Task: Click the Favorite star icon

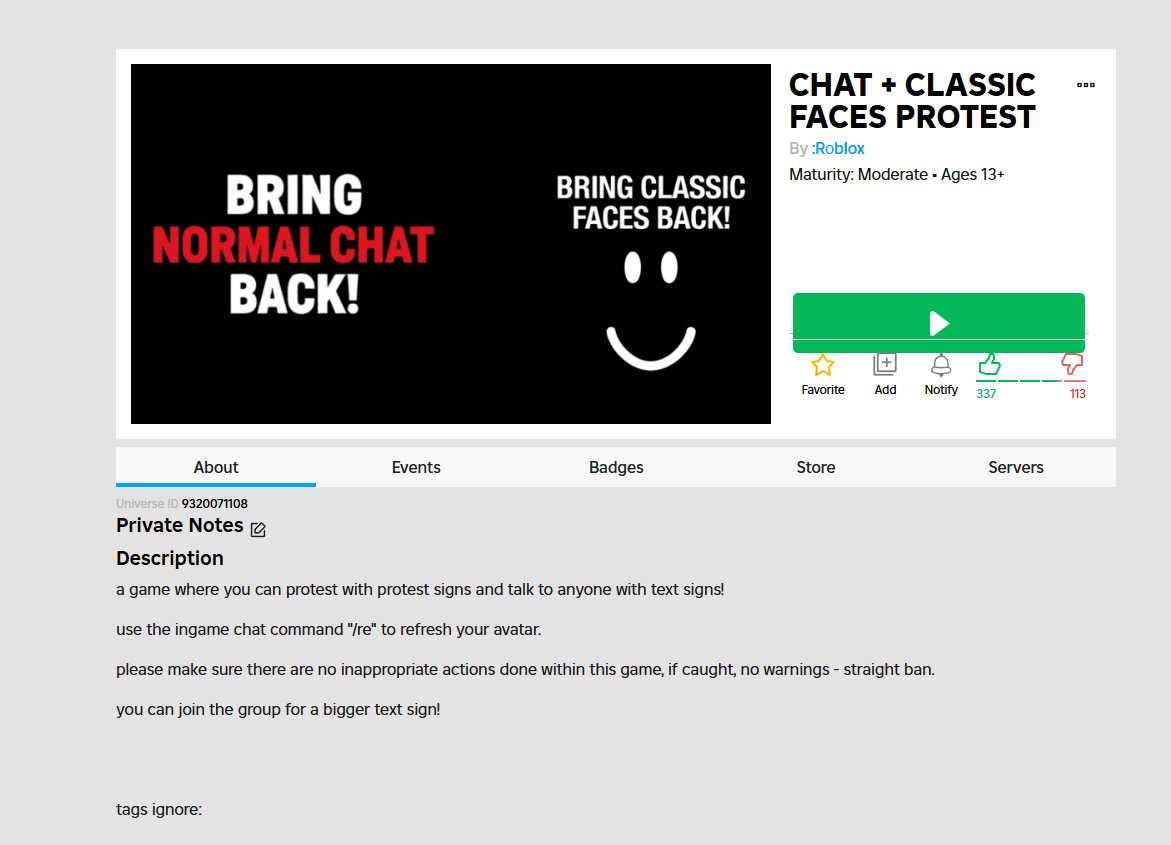Action: 823,365
